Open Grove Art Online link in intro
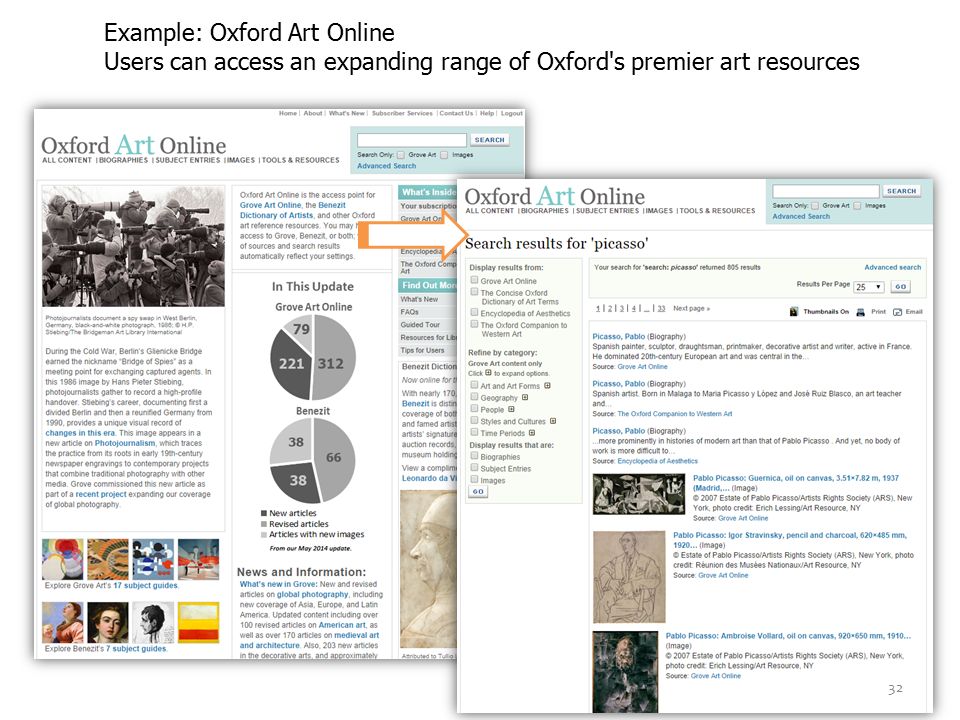The height and width of the screenshot is (720, 960). (270, 206)
